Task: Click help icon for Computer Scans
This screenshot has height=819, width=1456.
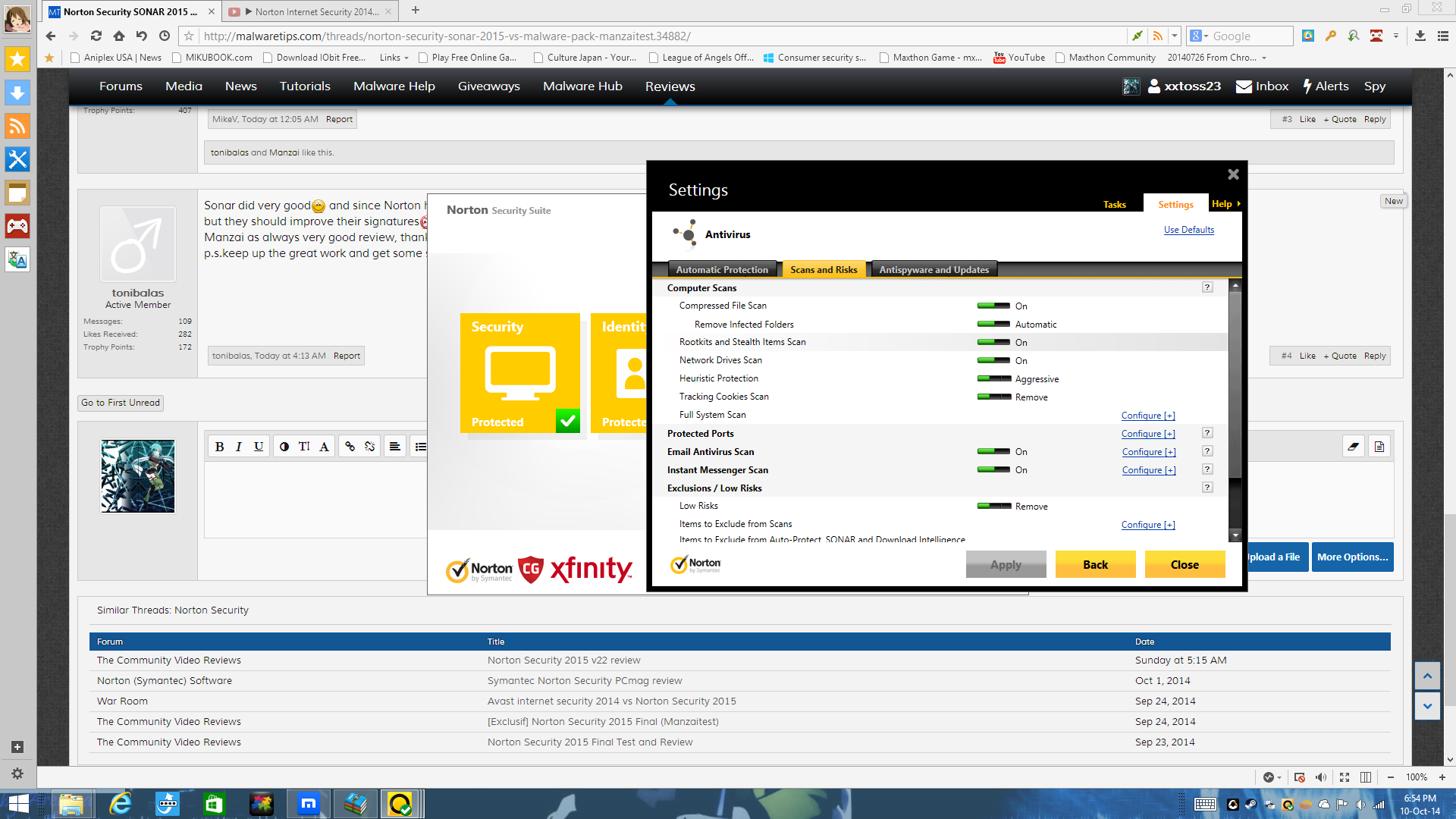Action: pos(1207,287)
